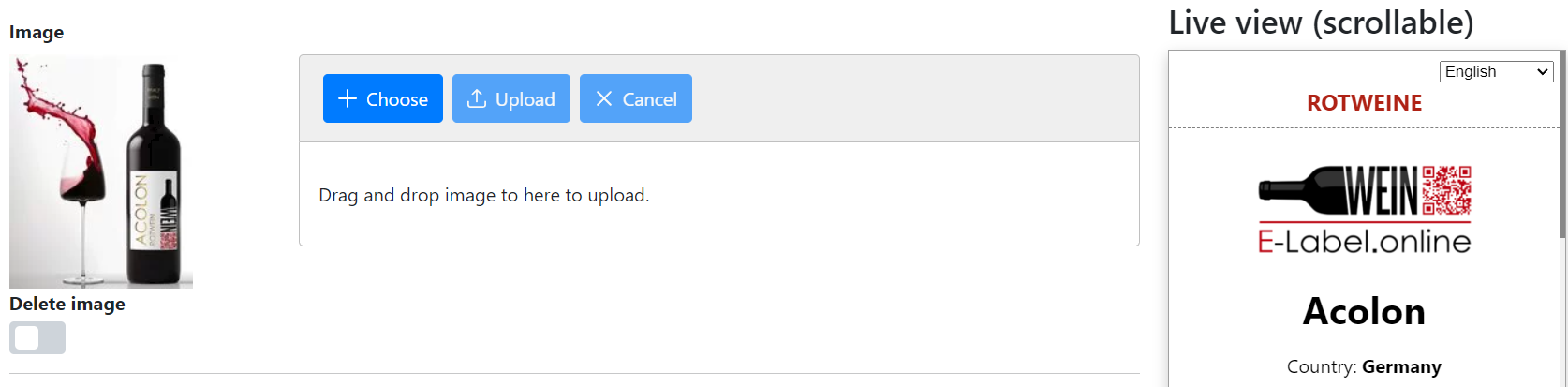The height and width of the screenshot is (387, 1568).
Task: Click the Image field label
Action: pyautogui.click(x=37, y=32)
